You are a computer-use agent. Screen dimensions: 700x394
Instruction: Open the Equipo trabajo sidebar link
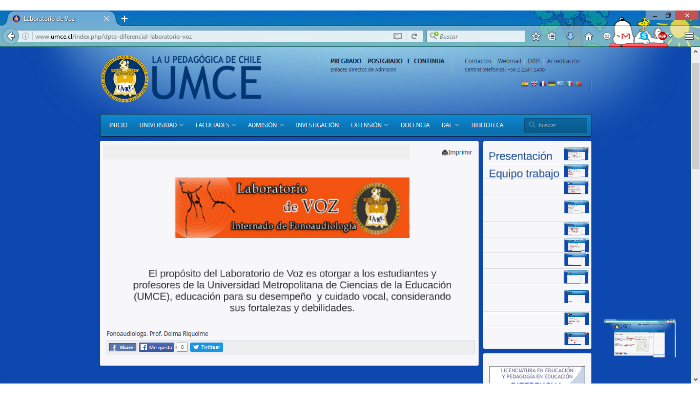[524, 174]
